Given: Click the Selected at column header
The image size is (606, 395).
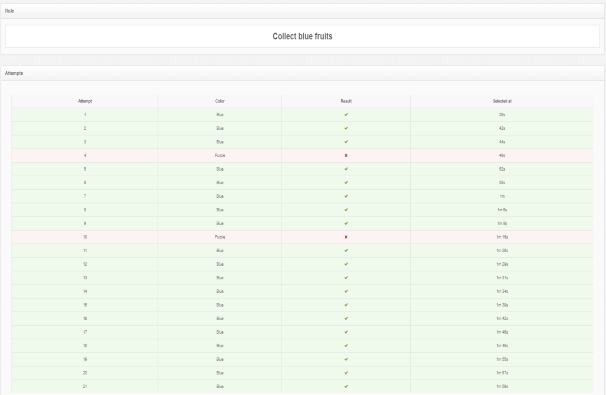Looking at the screenshot, I should (502, 101).
